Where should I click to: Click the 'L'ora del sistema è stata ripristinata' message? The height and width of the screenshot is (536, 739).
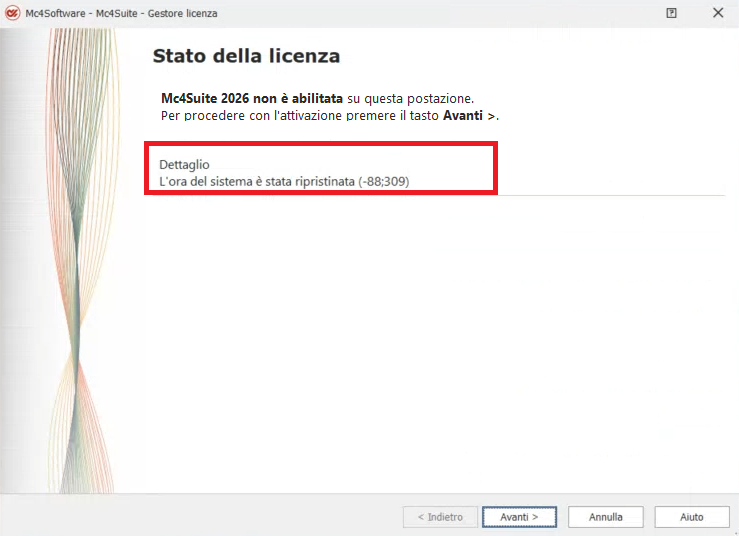click(x=258, y=181)
